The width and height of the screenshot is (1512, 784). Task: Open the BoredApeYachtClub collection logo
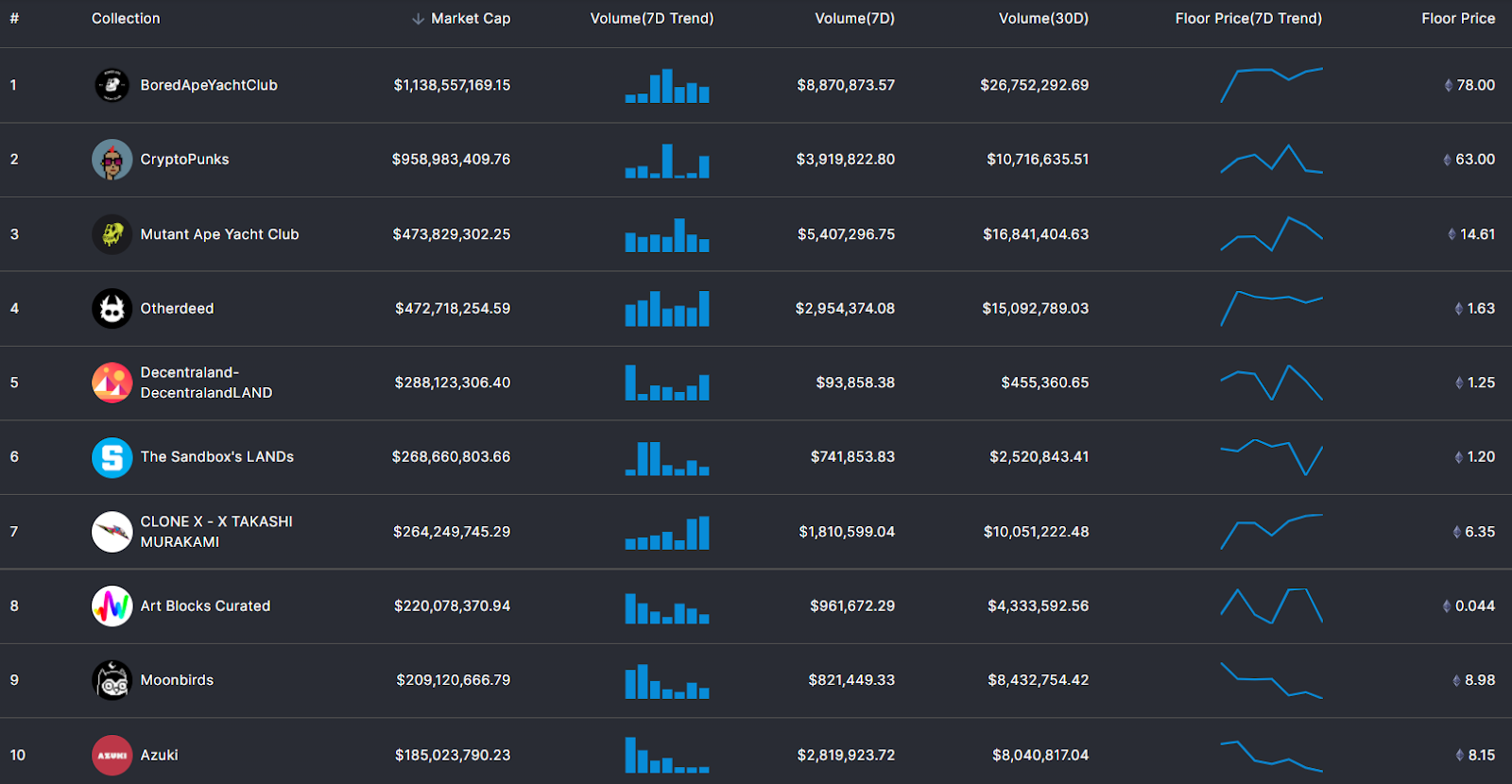click(x=112, y=85)
